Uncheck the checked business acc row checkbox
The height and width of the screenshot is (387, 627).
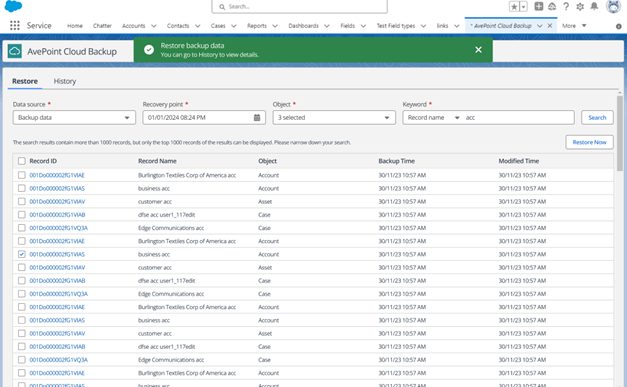(x=22, y=254)
